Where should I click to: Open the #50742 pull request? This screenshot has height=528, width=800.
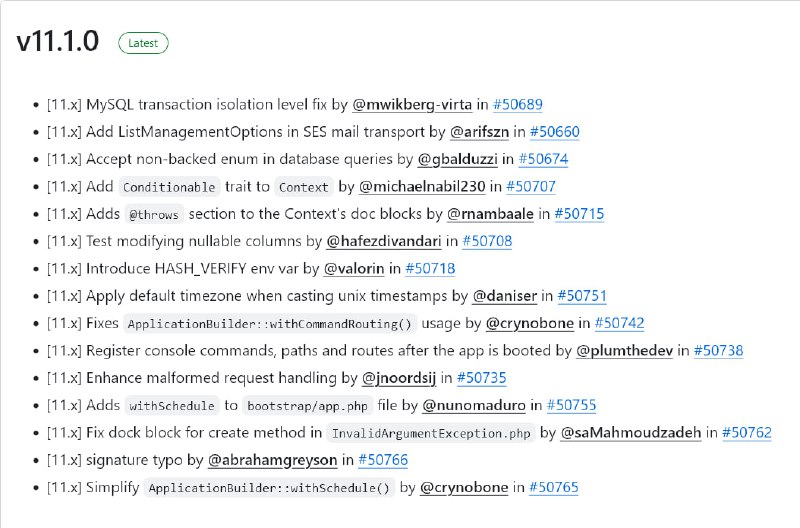click(619, 323)
